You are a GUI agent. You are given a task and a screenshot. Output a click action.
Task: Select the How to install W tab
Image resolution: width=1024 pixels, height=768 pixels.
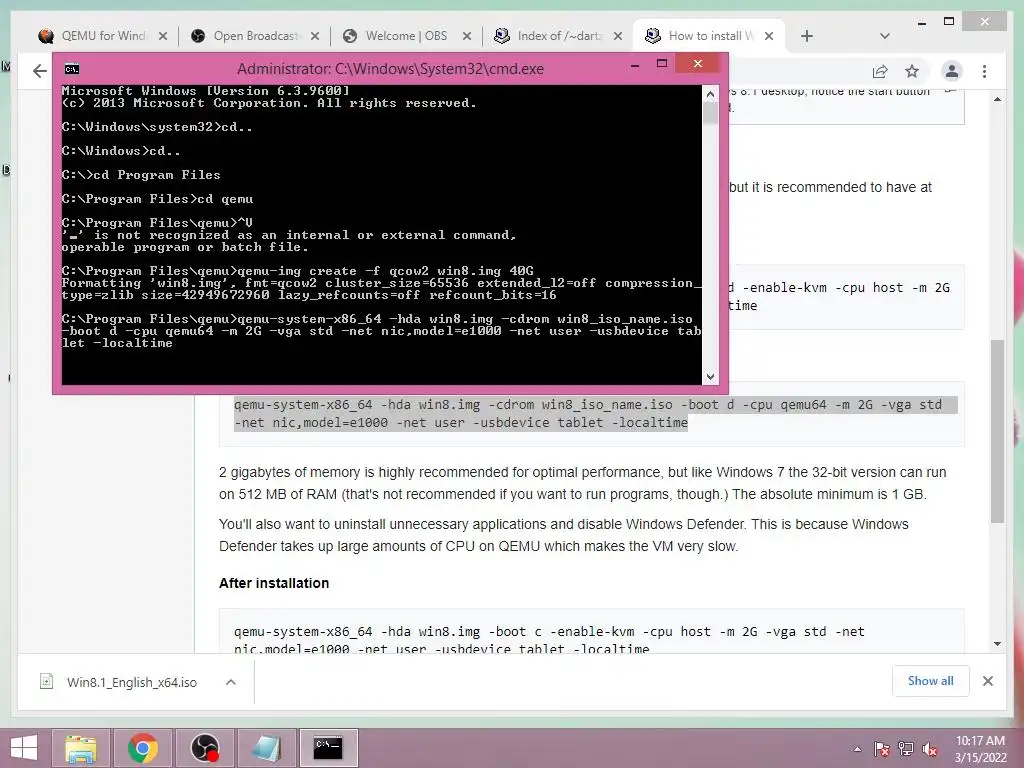tap(709, 36)
